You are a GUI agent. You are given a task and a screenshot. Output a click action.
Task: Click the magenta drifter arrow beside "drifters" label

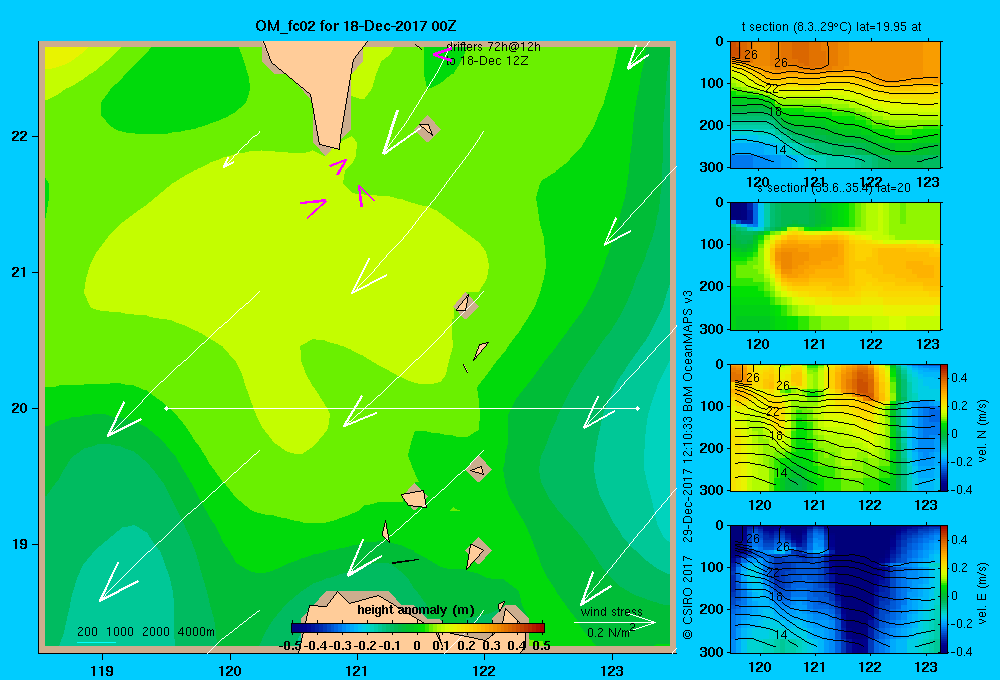tap(441, 55)
